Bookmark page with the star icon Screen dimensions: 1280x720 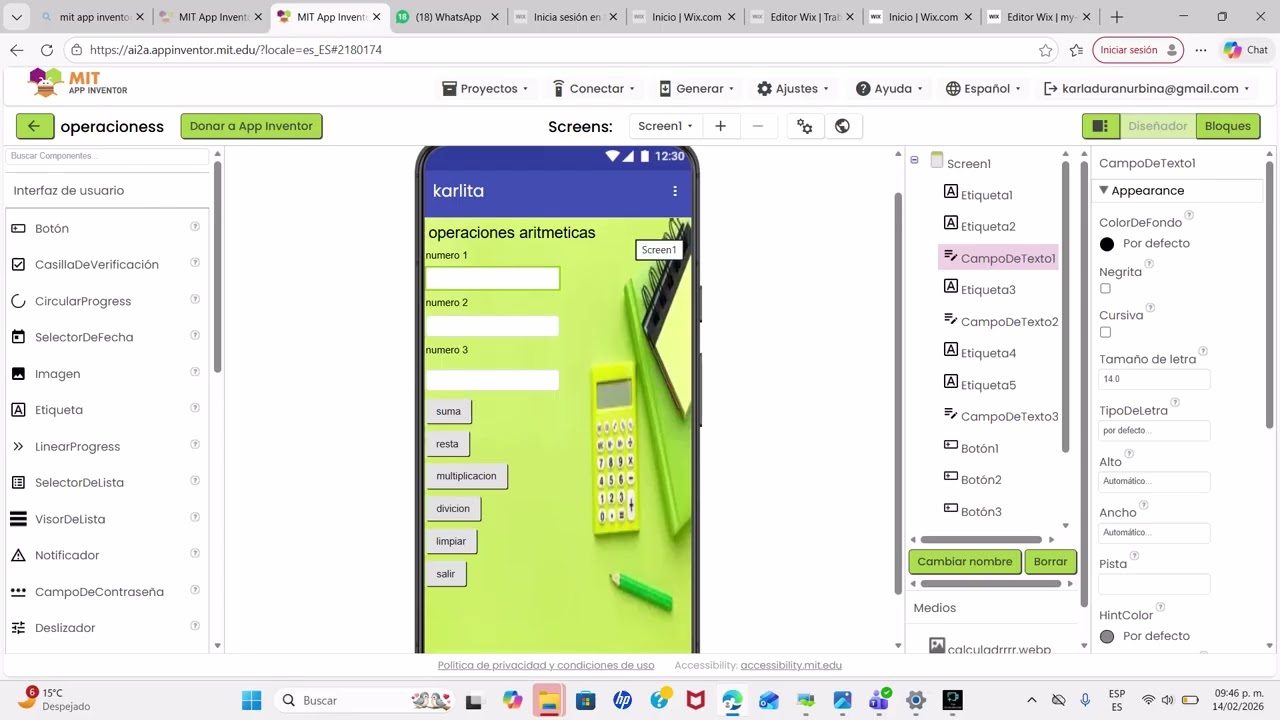[1046, 50]
